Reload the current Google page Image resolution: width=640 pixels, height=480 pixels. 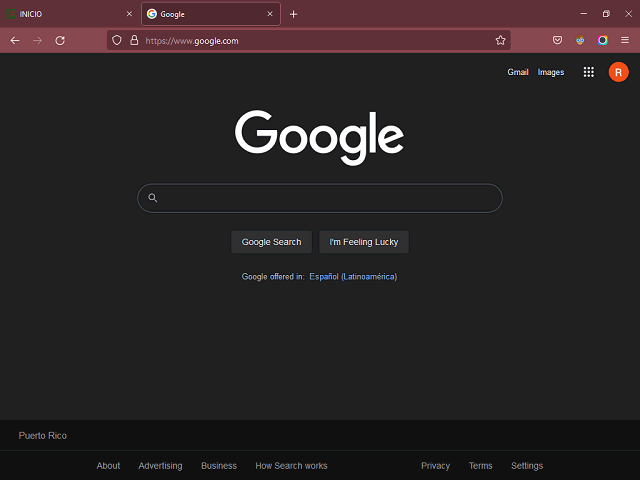coord(60,40)
